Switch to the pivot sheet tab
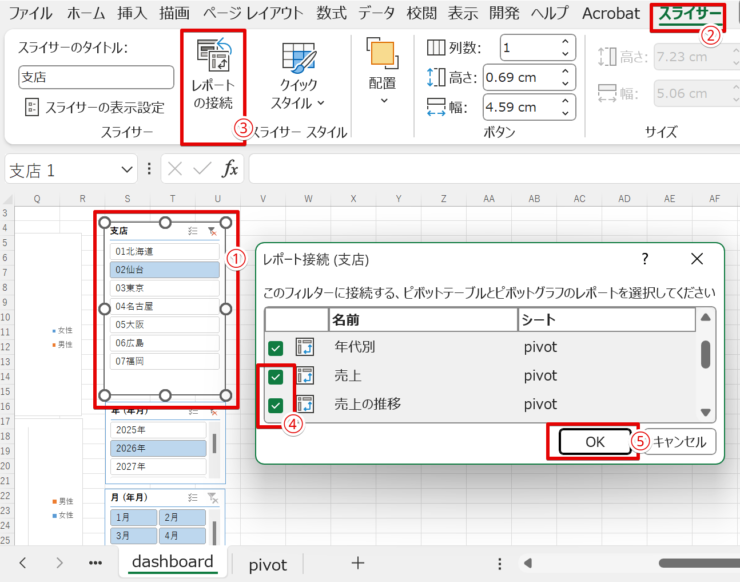Screen dimensions: 740x582 click(x=268, y=565)
